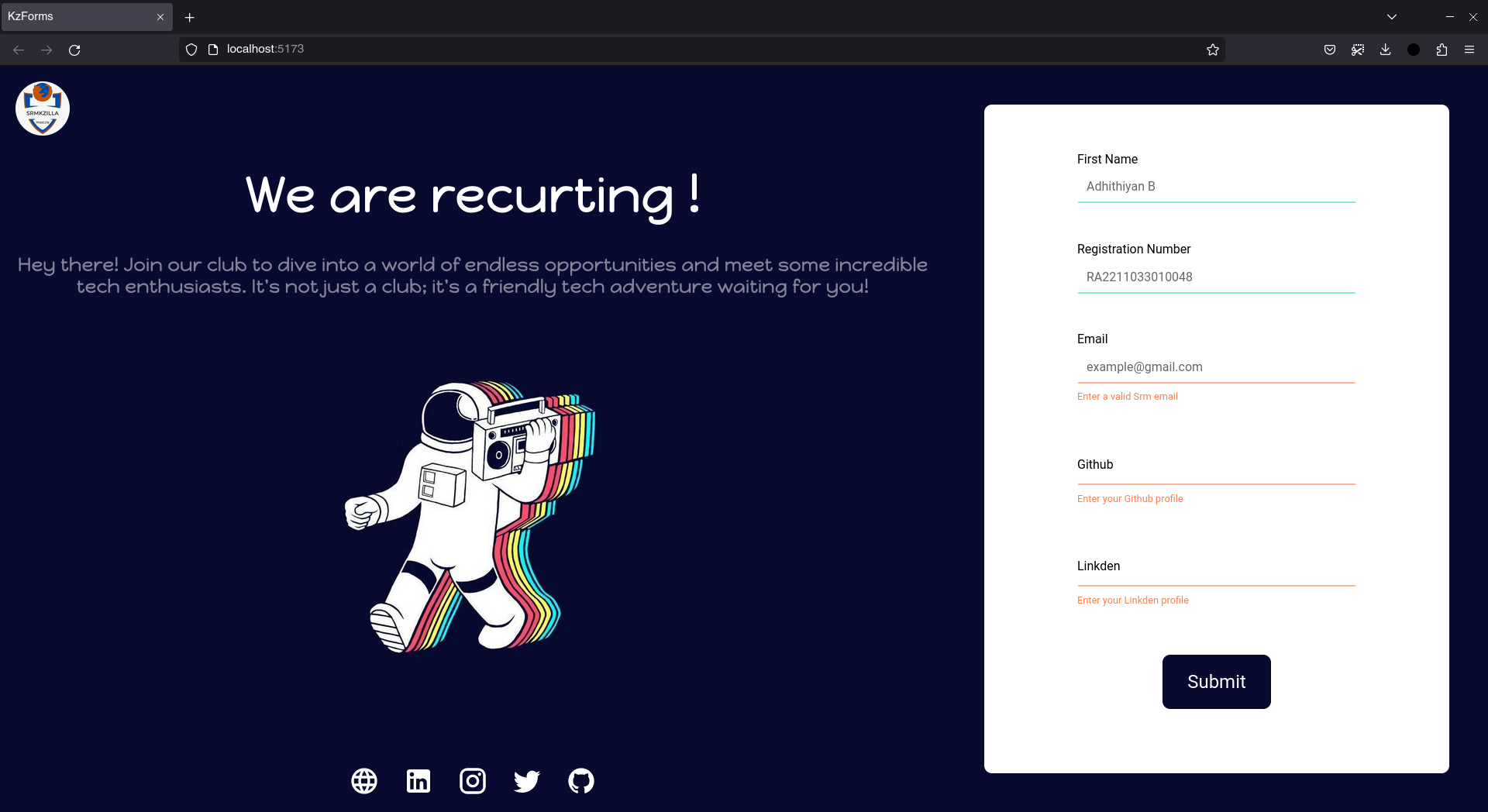The image size is (1488, 812).
Task: Open the globe website icon
Action: point(364,781)
